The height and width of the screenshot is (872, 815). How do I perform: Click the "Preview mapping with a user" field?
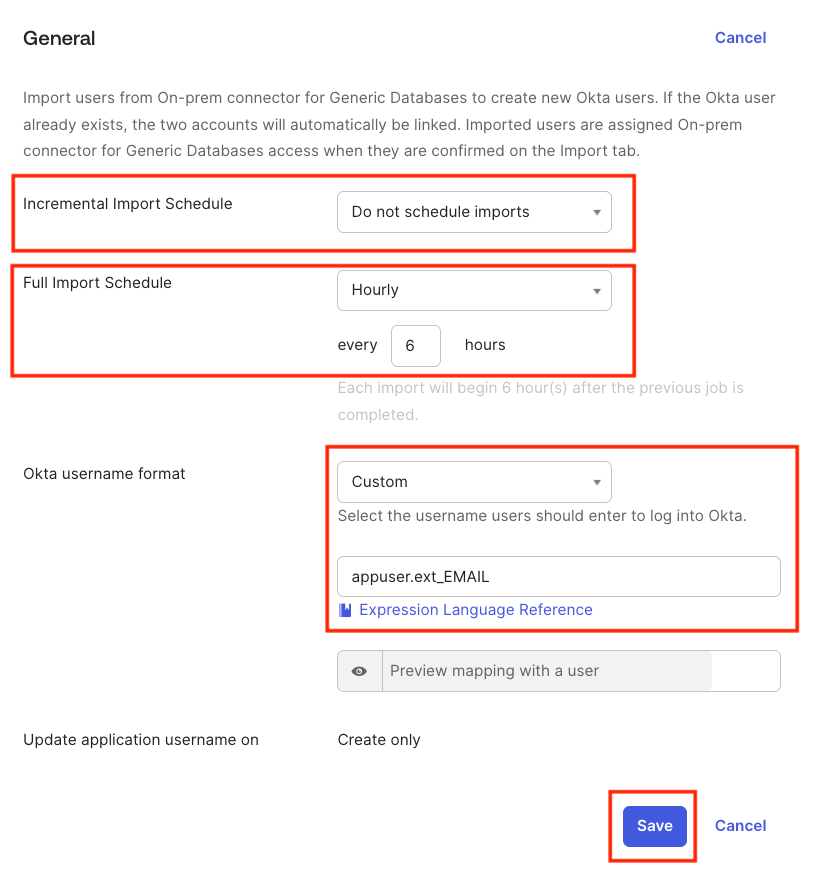point(545,671)
